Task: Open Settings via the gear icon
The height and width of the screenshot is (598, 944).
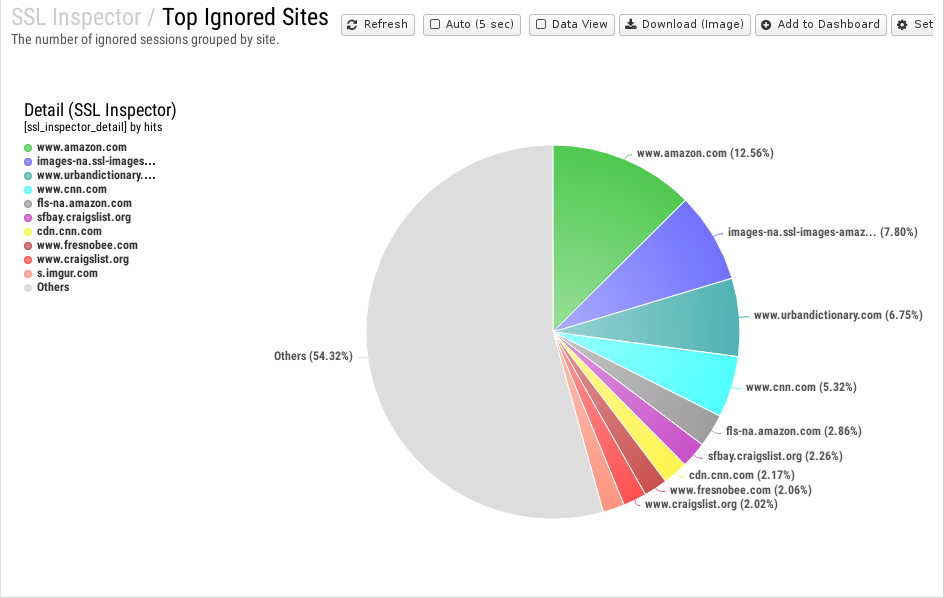Action: (902, 25)
